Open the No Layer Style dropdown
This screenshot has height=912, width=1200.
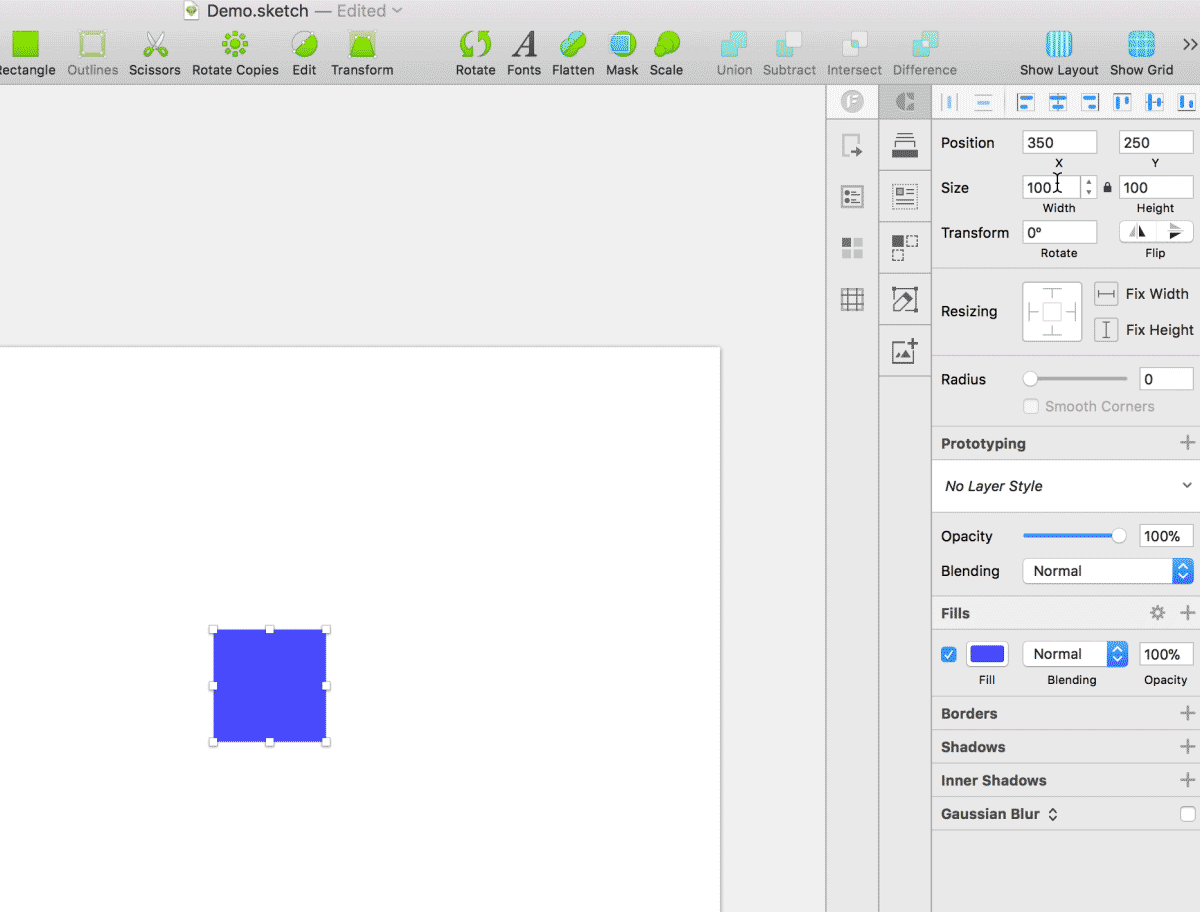(1066, 486)
